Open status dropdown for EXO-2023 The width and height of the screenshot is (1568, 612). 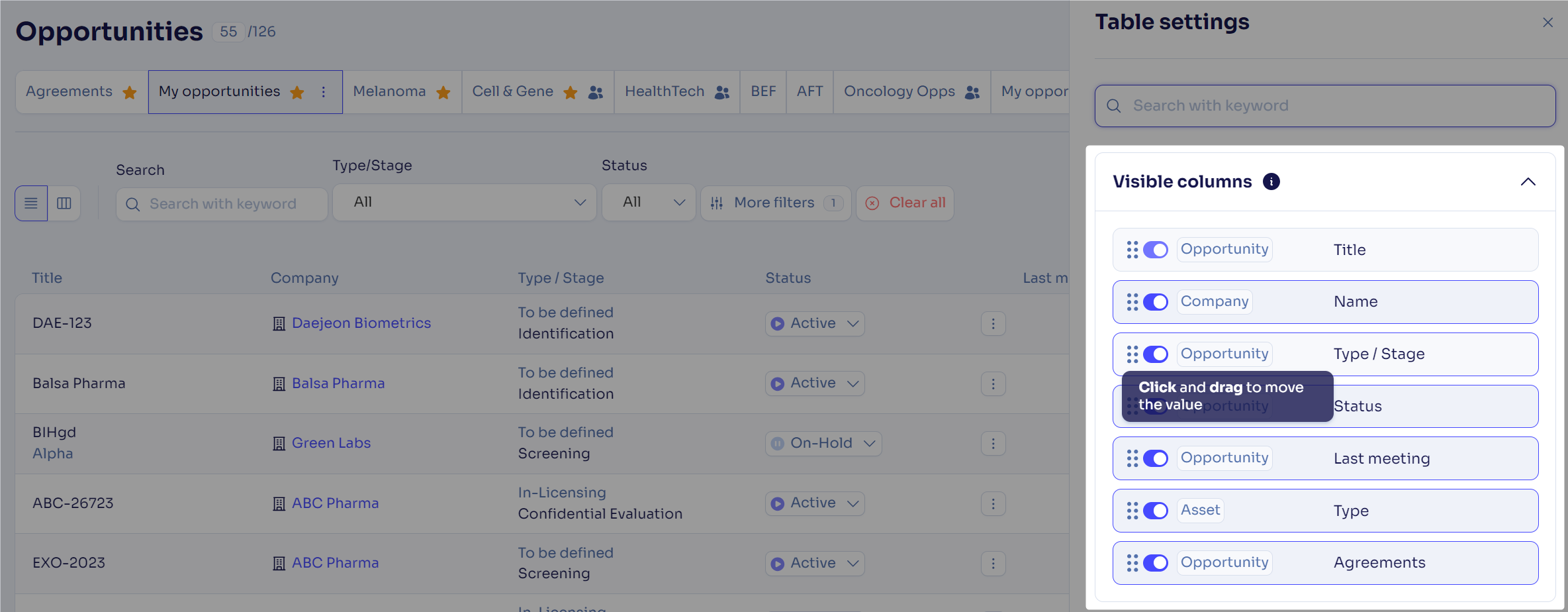tap(815, 564)
